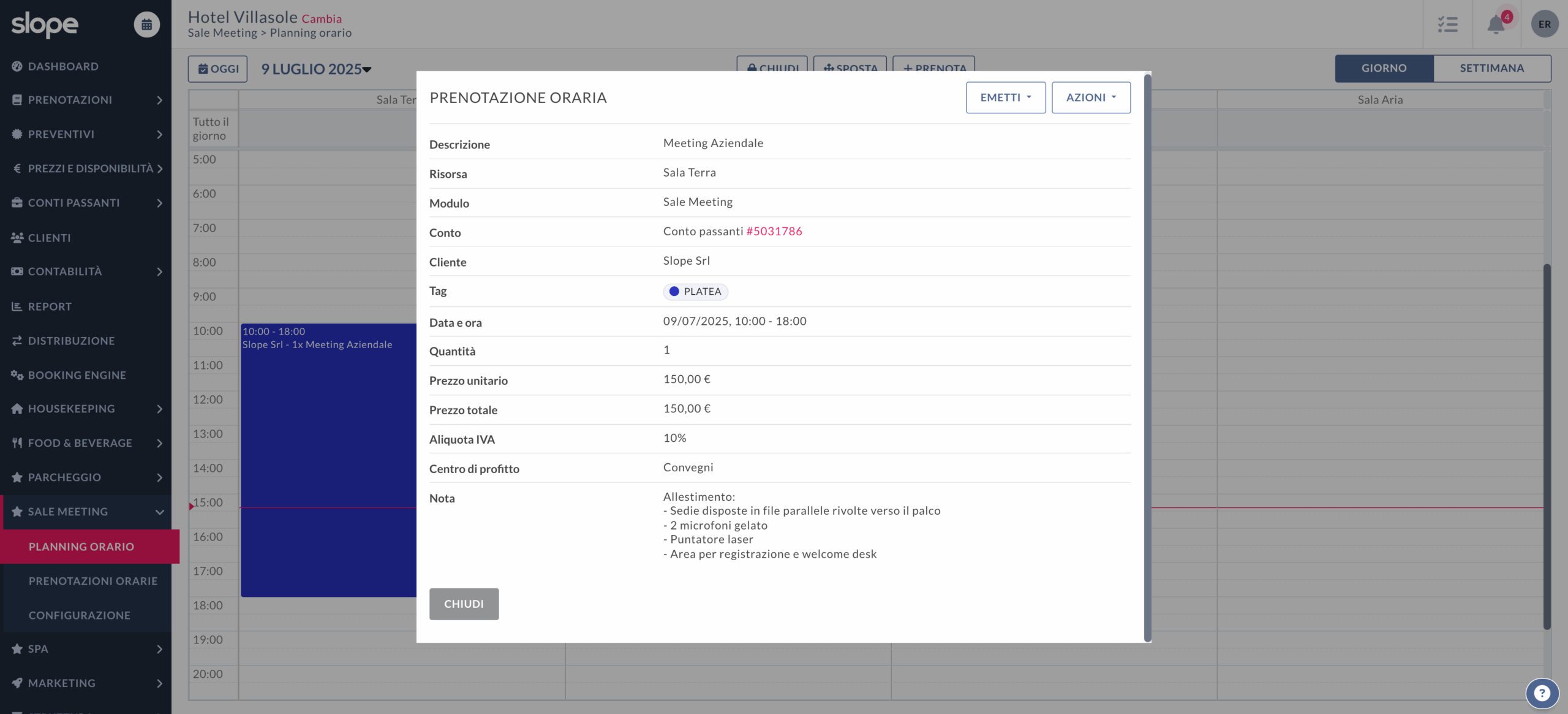Image resolution: width=1568 pixels, height=714 pixels.
Task: Click the Prenotazioni sidebar icon
Action: [17, 100]
